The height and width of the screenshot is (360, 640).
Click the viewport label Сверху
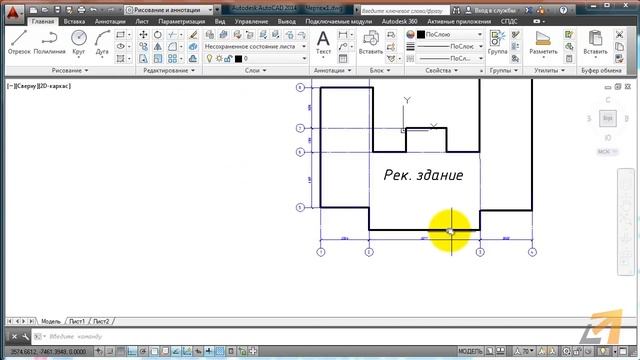click(27, 86)
